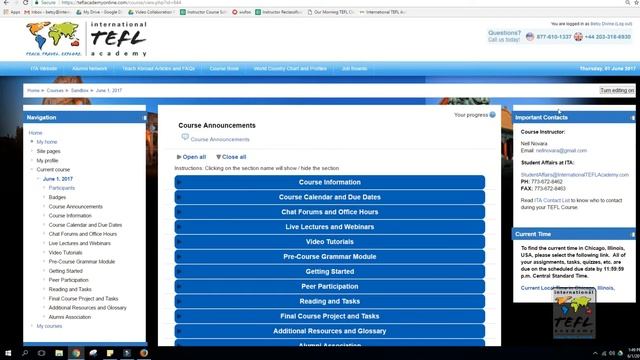Viewport: 640px width, 360px height.
Task: Click the UK flag phone icon
Action: pyautogui.click(x=578, y=37)
